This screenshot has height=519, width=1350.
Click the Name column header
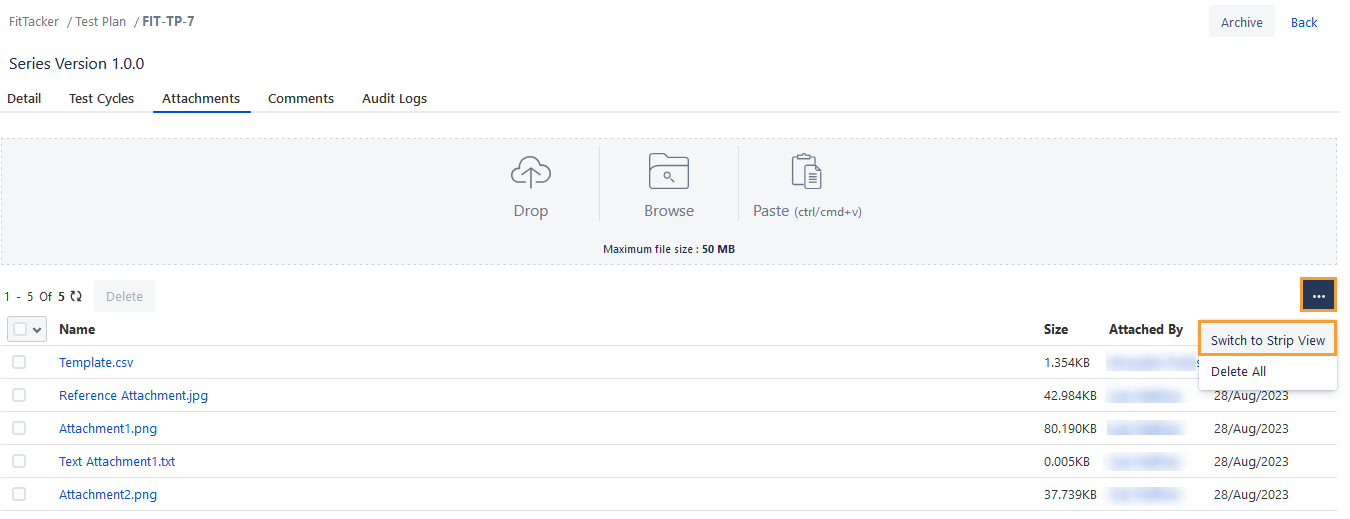(77, 329)
